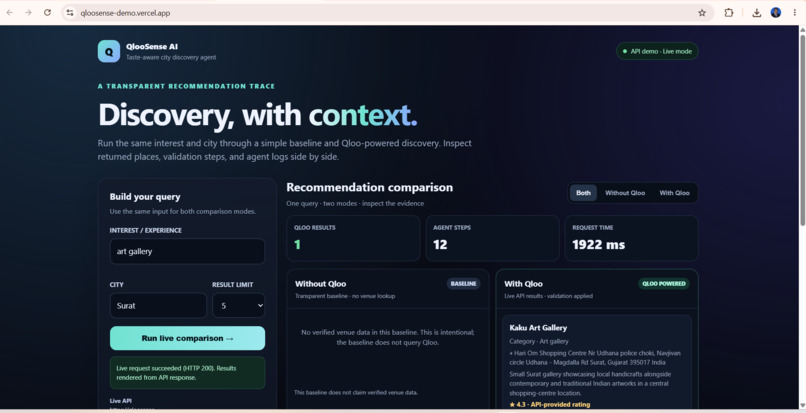Click the Agent Steps value 12
806x413 pixels.
[440, 245]
